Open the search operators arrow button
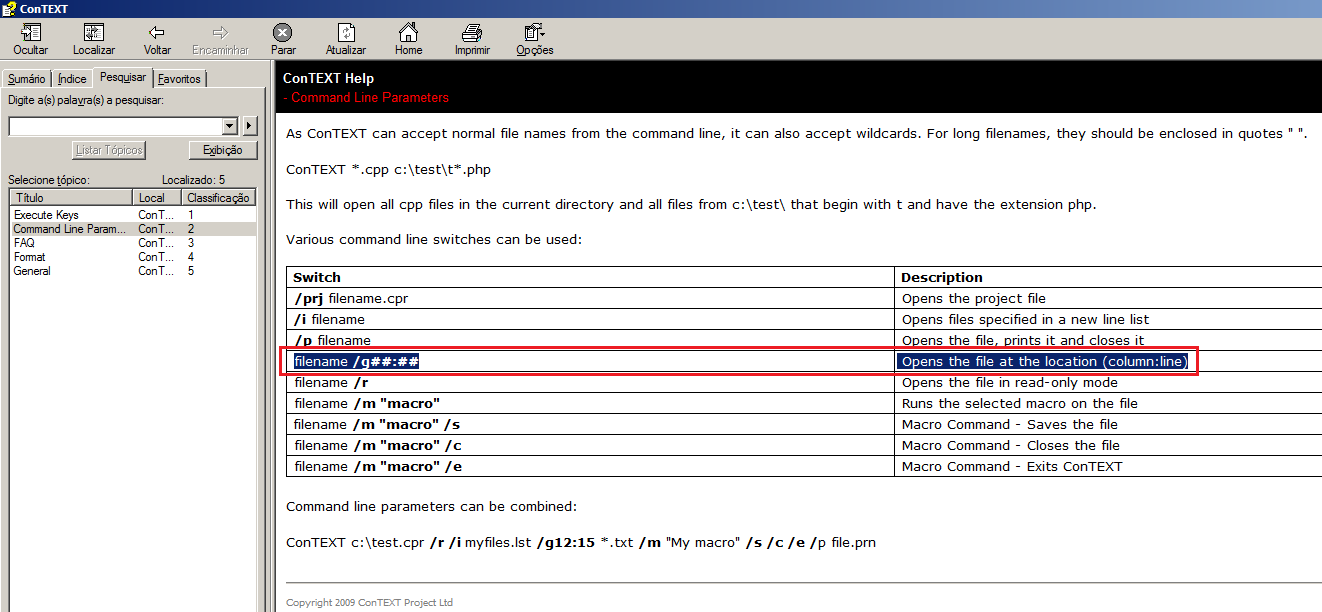This screenshot has height=612, width=1322. (250, 126)
